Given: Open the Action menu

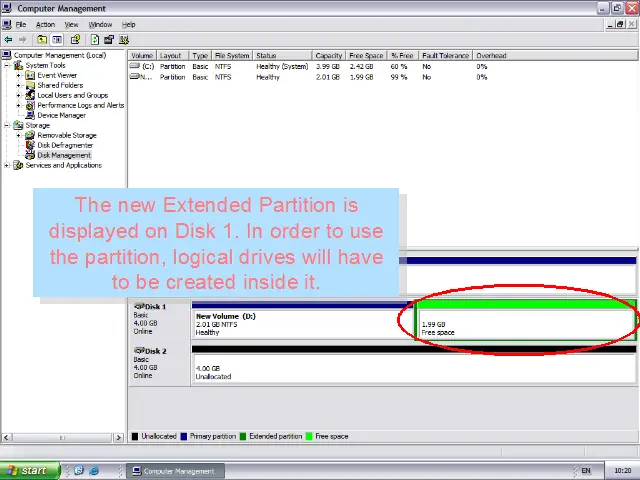Looking at the screenshot, I should (45, 24).
